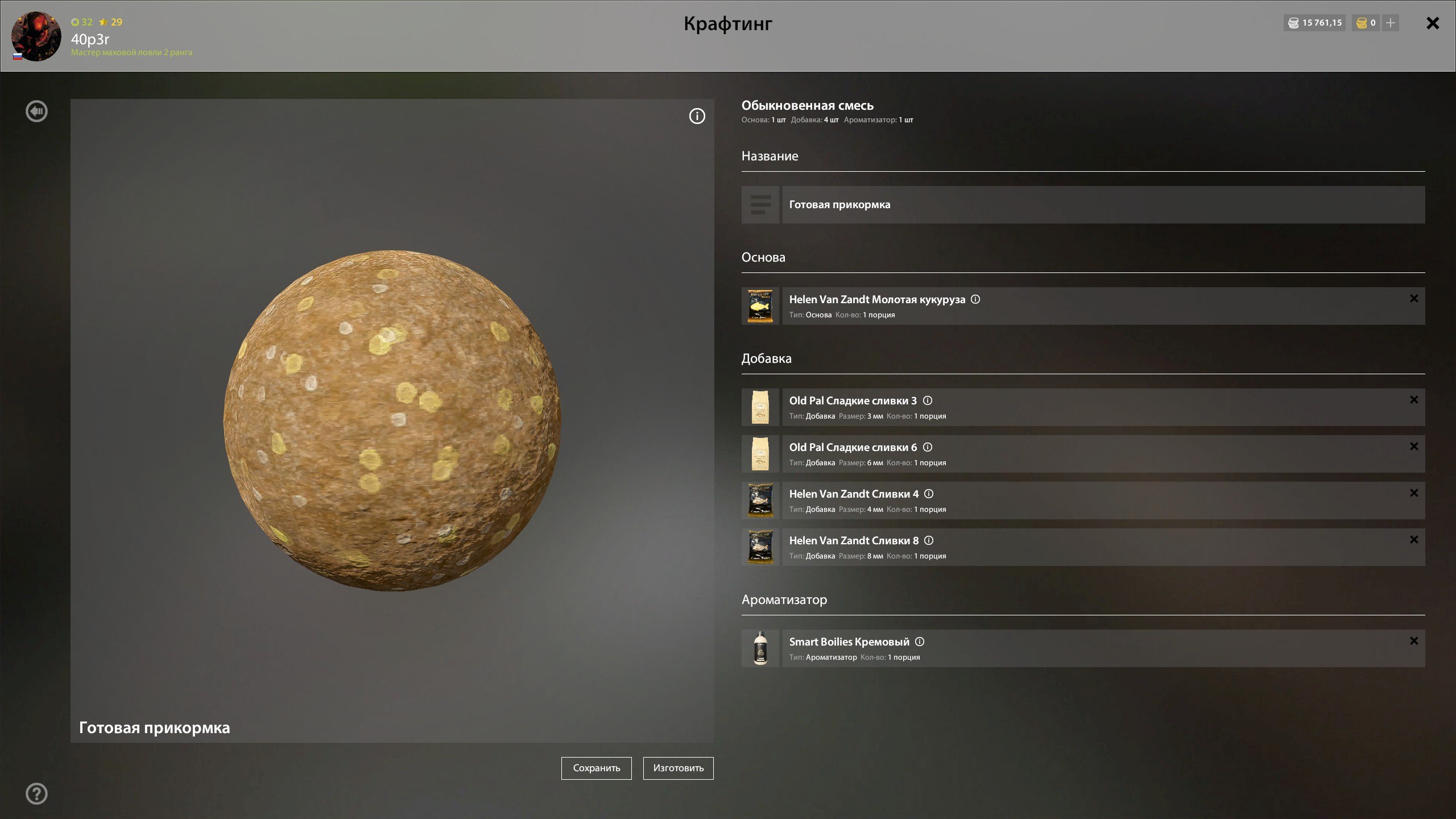The width and height of the screenshot is (1456, 819).
Task: Open the help question mark icon
Action: (x=37, y=793)
